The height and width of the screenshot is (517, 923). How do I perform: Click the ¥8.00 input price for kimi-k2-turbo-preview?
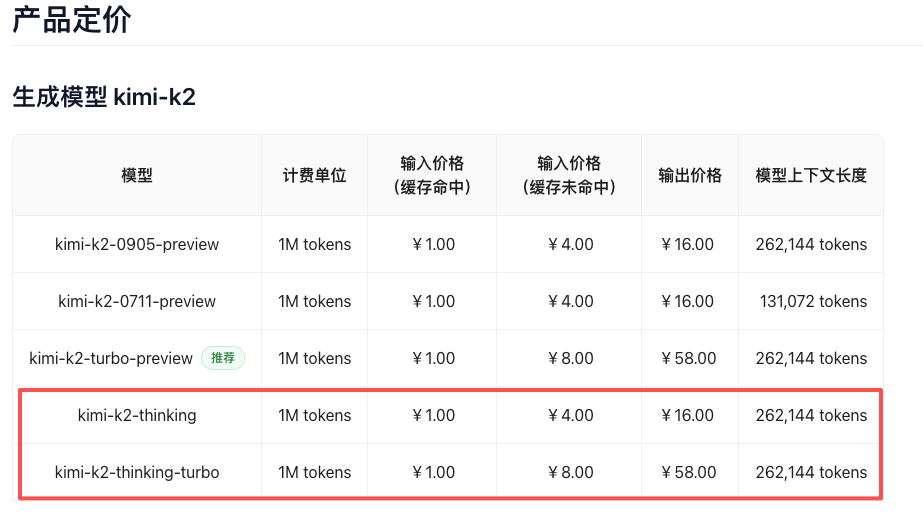[569, 358]
